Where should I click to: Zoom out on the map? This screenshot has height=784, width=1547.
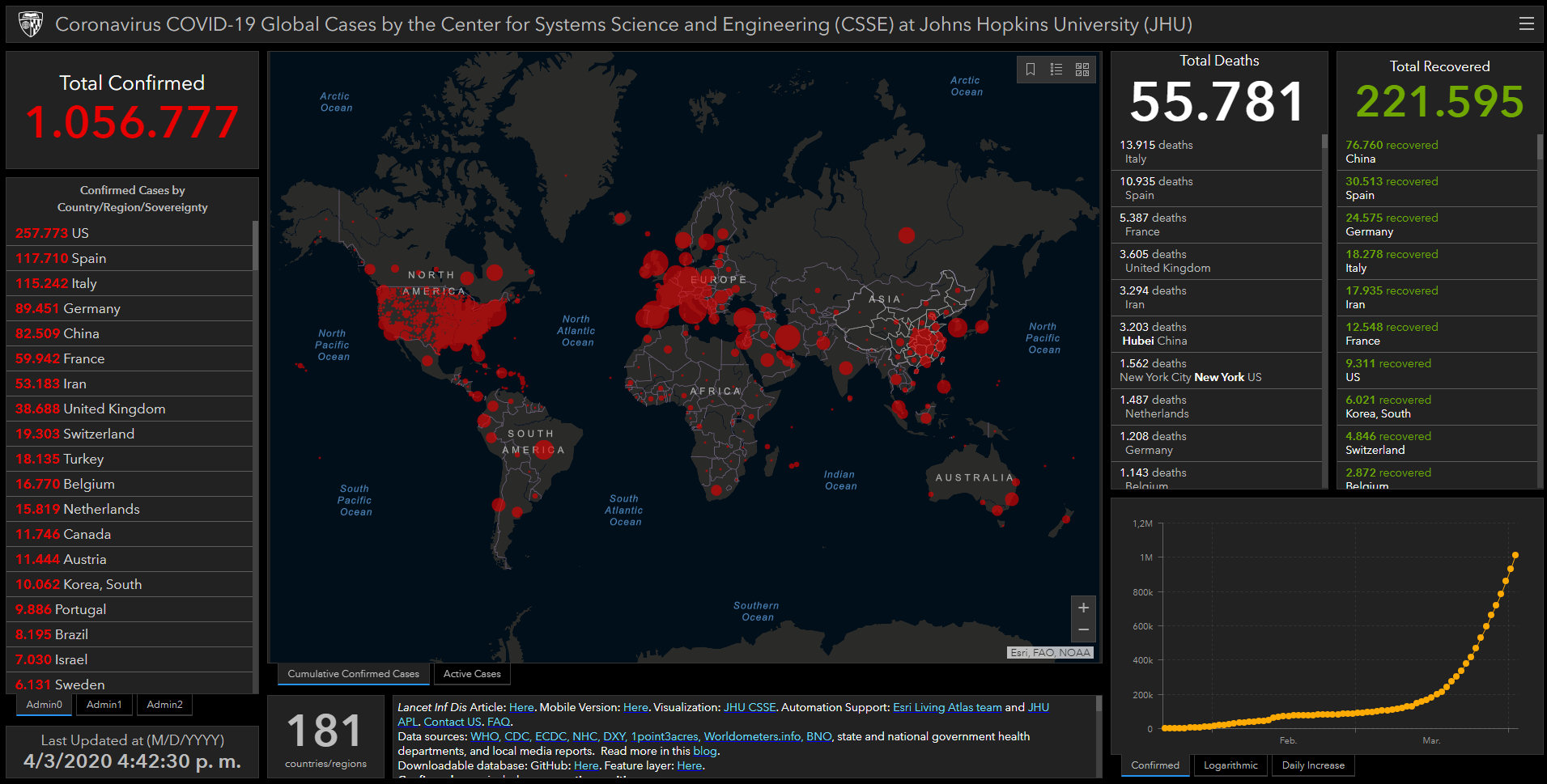pyautogui.click(x=1083, y=630)
